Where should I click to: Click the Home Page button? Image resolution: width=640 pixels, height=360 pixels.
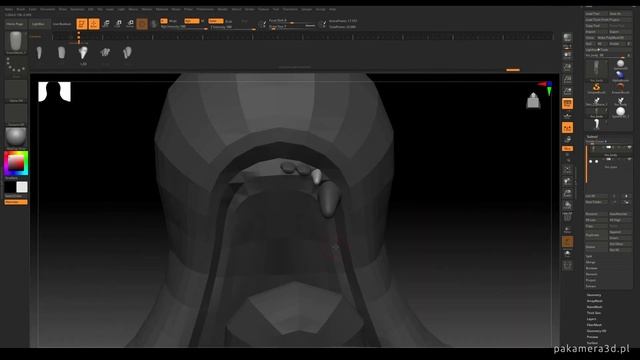click(15, 24)
